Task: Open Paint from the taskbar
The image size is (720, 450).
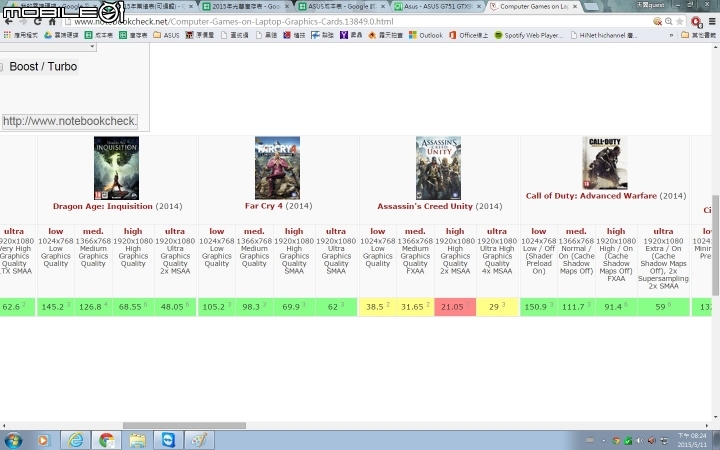Action: pos(199,440)
